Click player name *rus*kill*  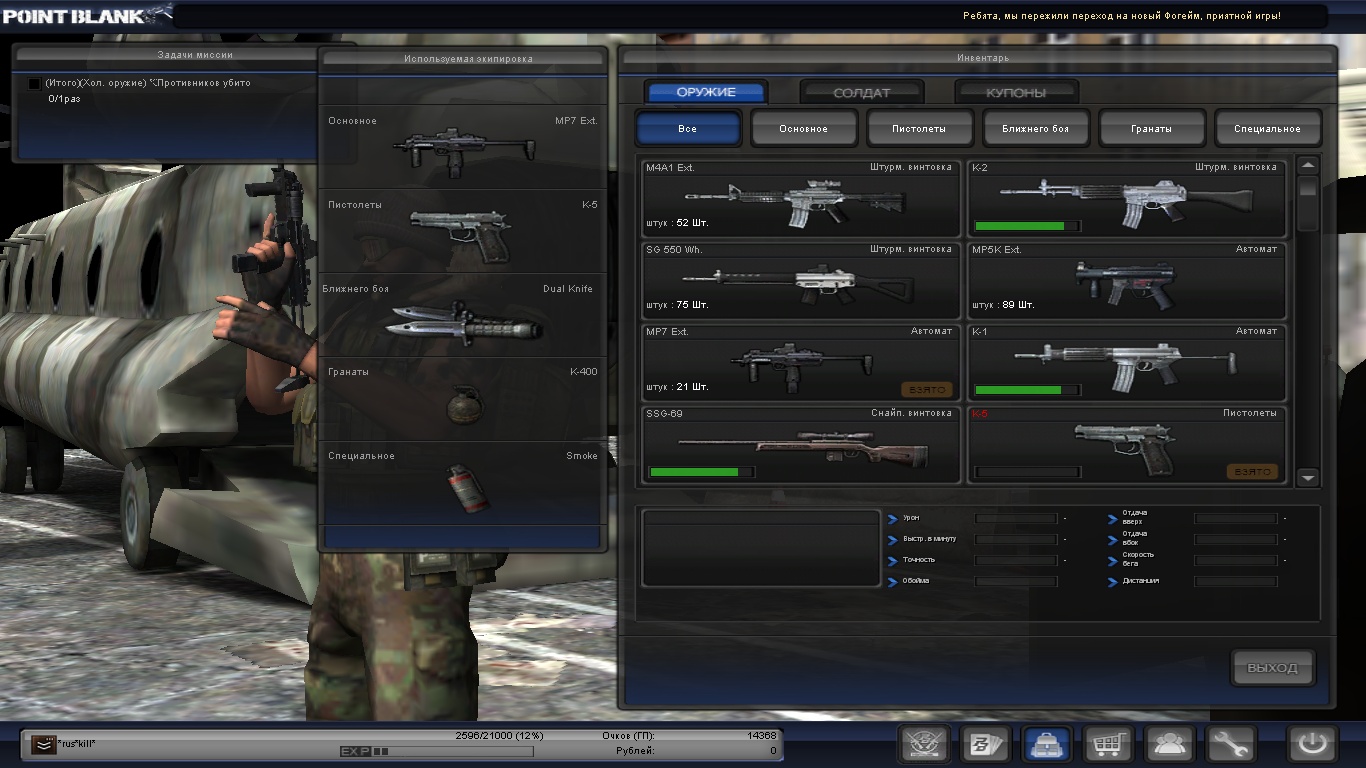tap(77, 744)
